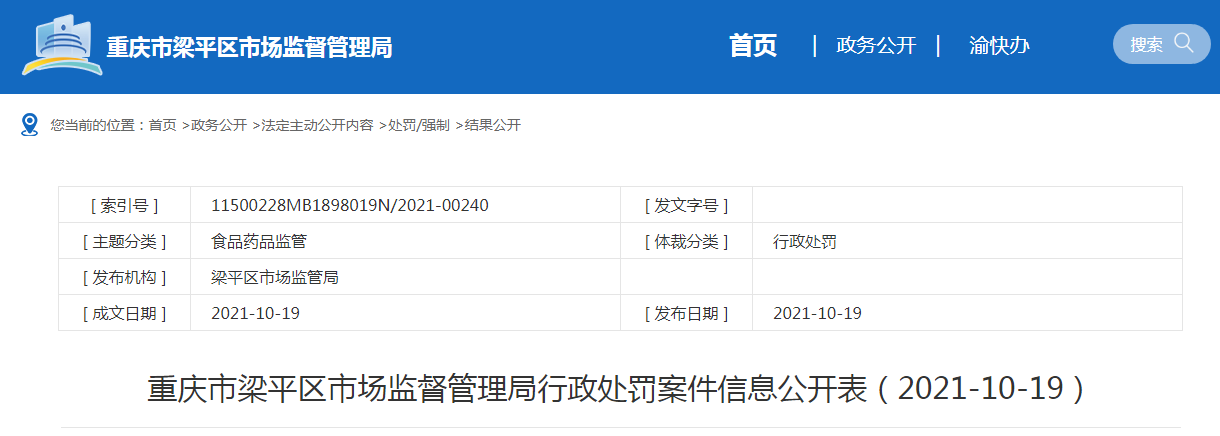Select index number 11500228MB1898019N/2021-00240
This screenshot has height=436, width=1220.
[350, 205]
